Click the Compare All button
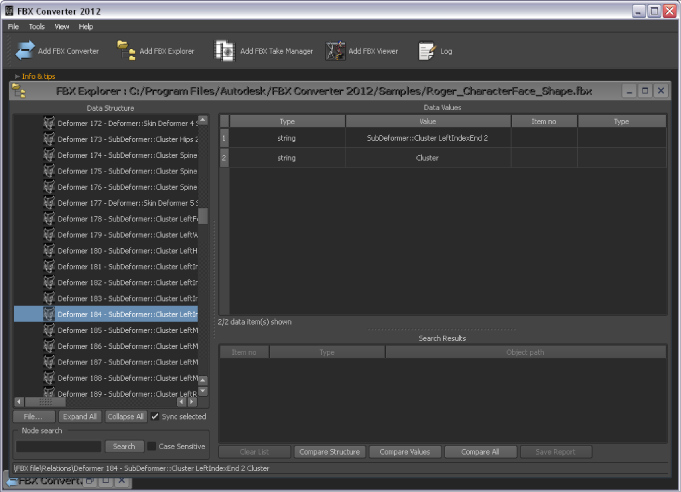Image resolution: width=681 pixels, height=492 pixels. pyautogui.click(x=480, y=452)
